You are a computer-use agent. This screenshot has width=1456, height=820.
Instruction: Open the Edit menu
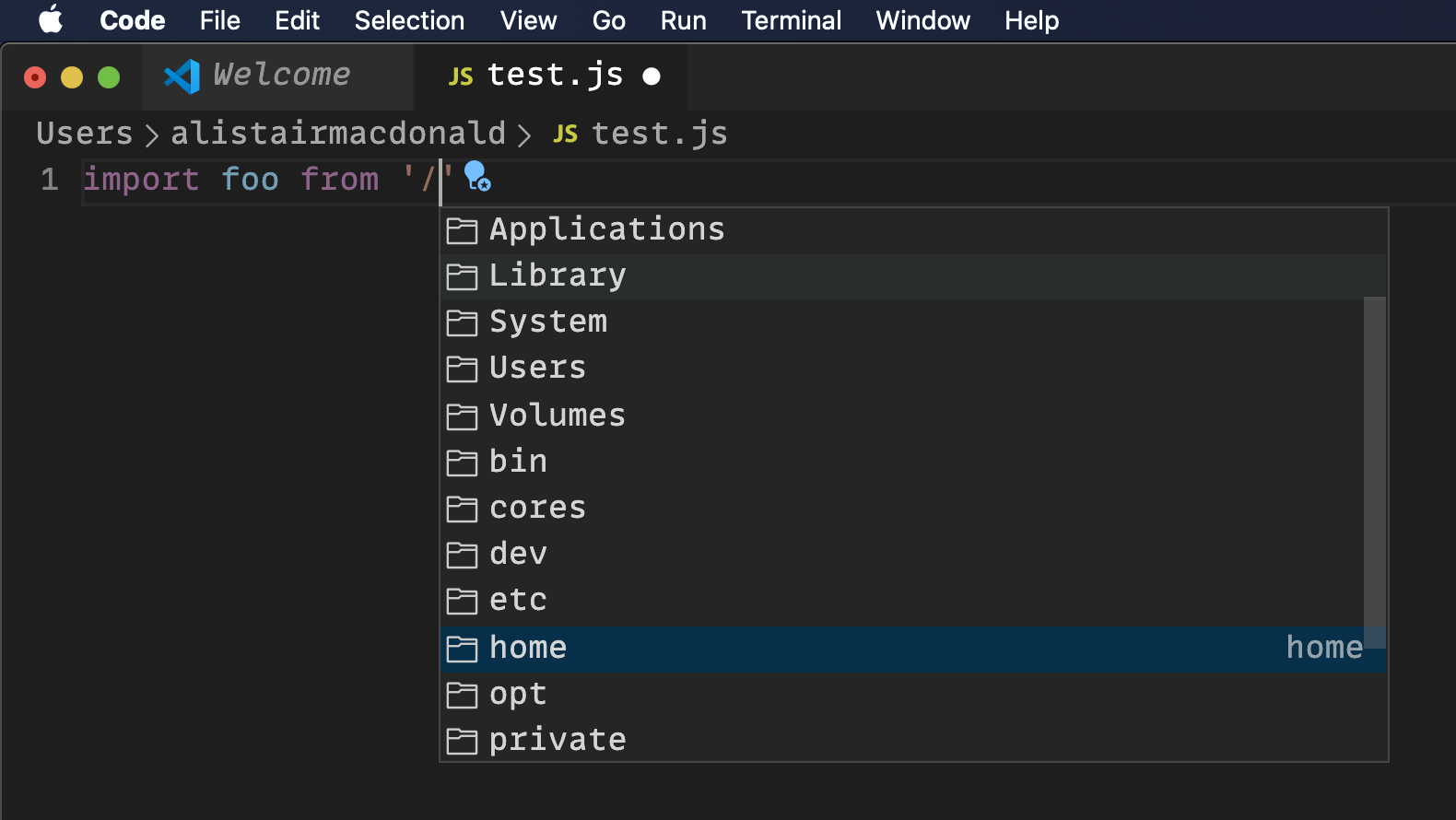tap(297, 20)
